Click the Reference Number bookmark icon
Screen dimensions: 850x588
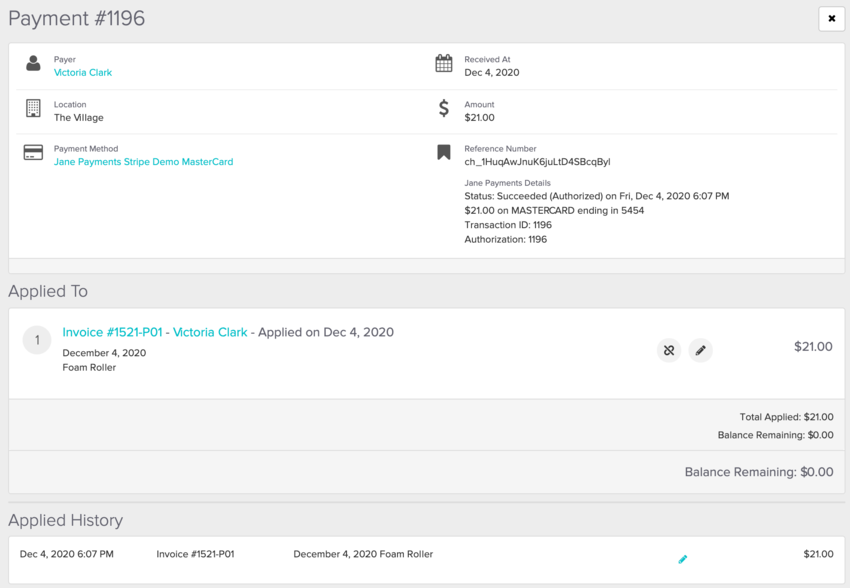click(444, 153)
